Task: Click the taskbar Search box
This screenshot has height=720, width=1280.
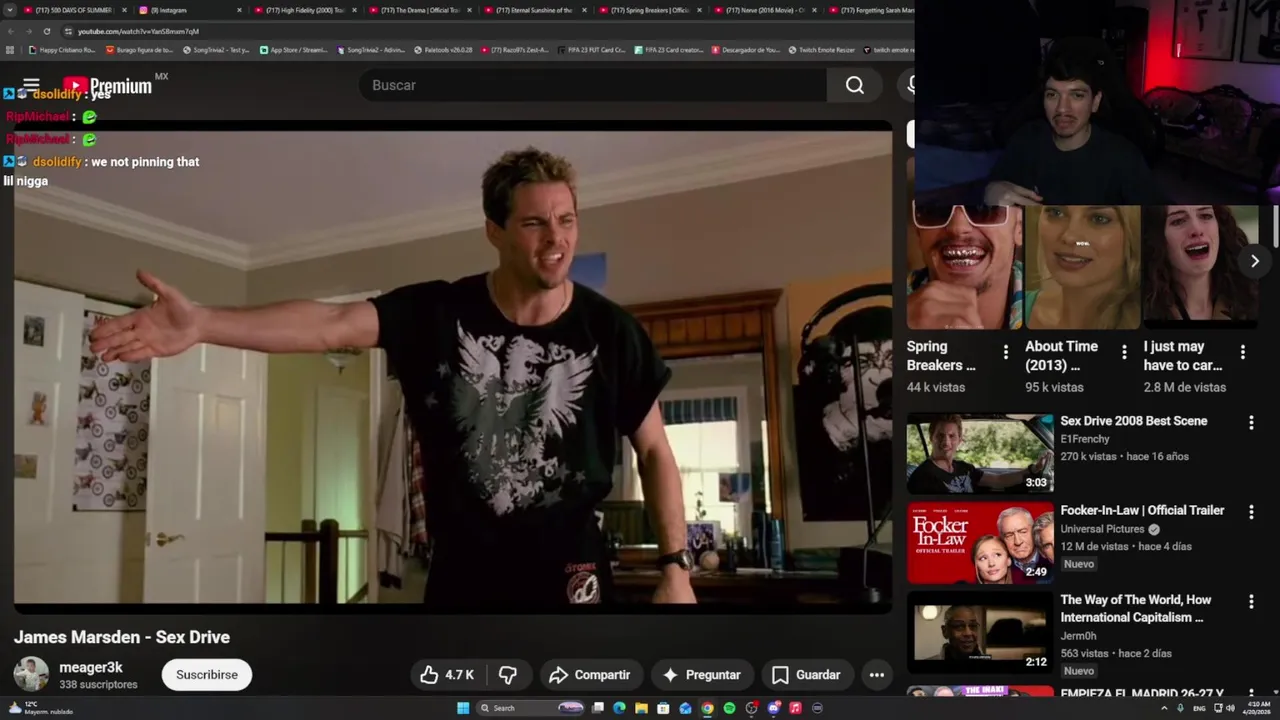Action: (530, 708)
